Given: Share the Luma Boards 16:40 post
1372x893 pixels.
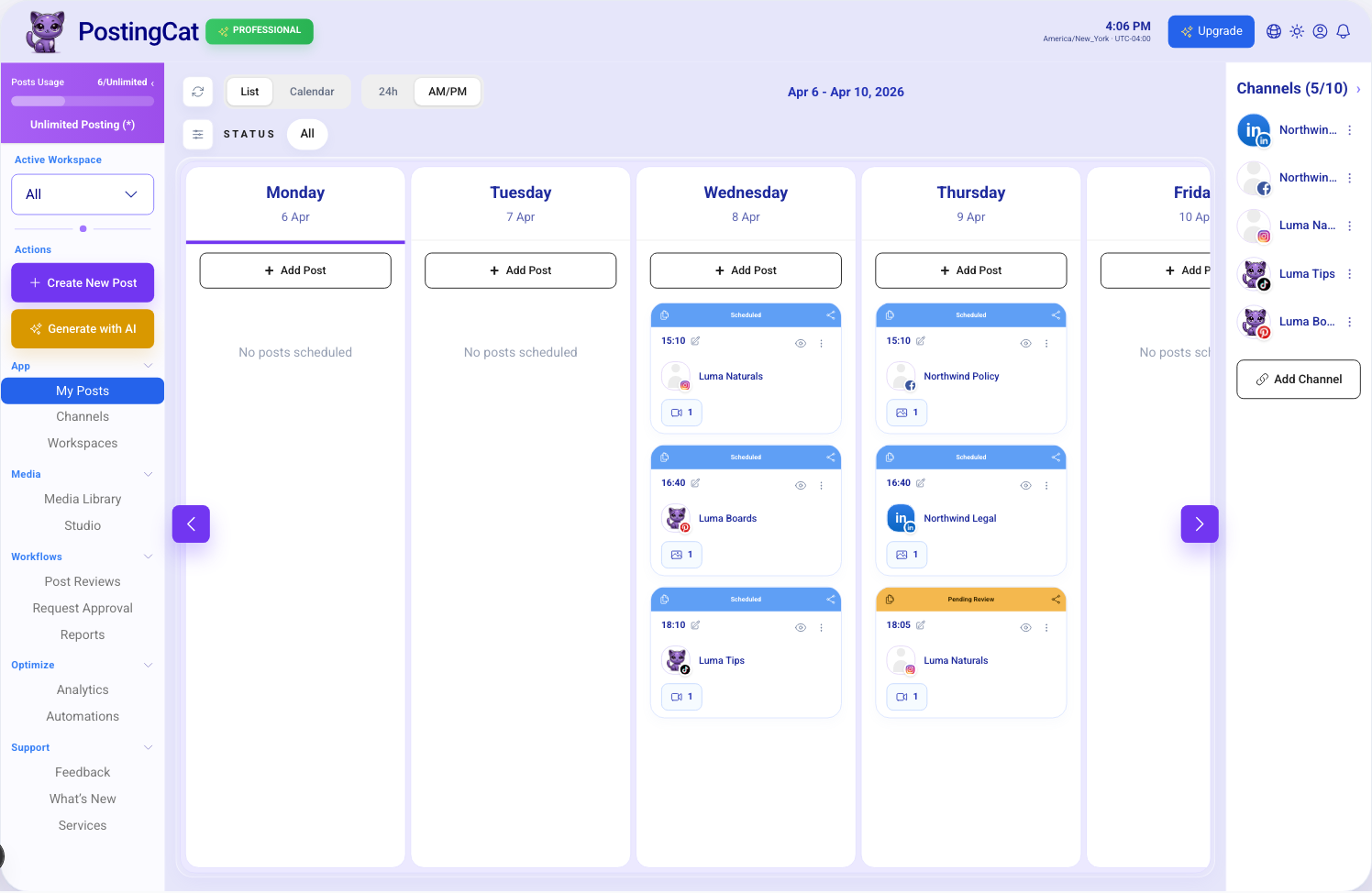Looking at the screenshot, I should click(x=830, y=458).
